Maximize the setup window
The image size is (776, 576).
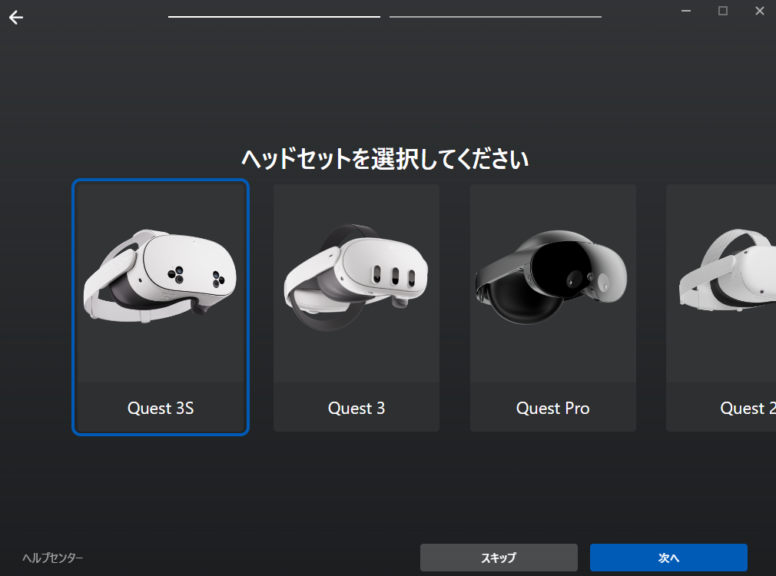pyautogui.click(x=723, y=11)
